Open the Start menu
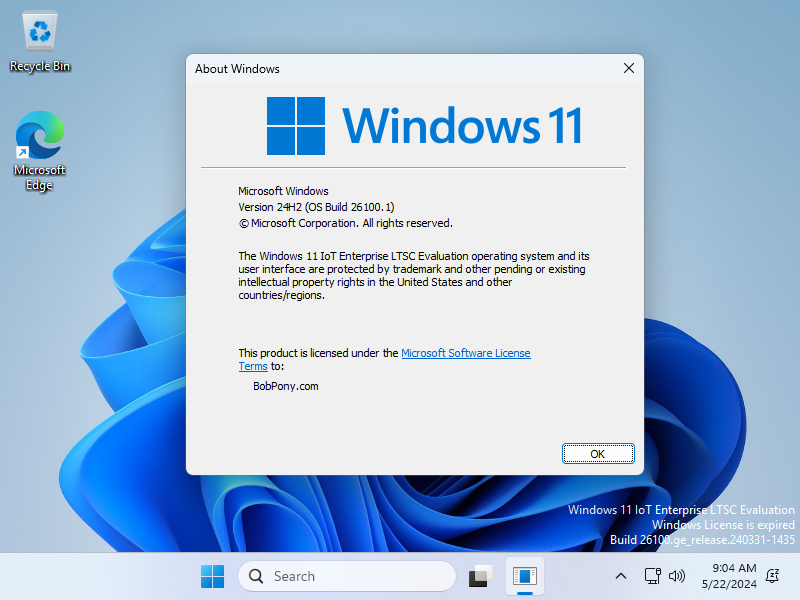Image resolution: width=800 pixels, height=600 pixels. point(212,576)
